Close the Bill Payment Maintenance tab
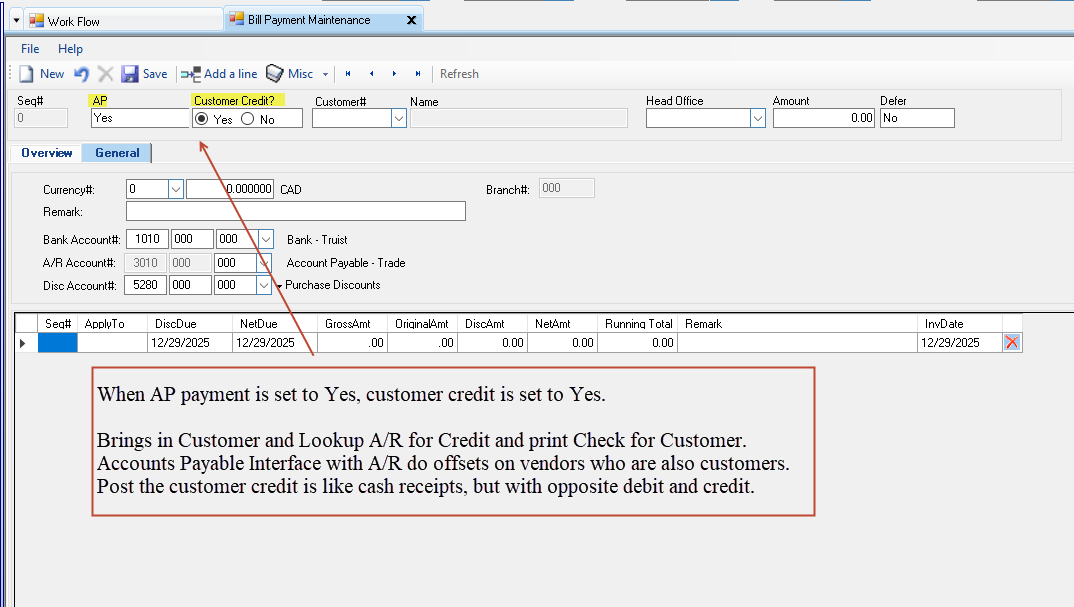 (x=411, y=20)
